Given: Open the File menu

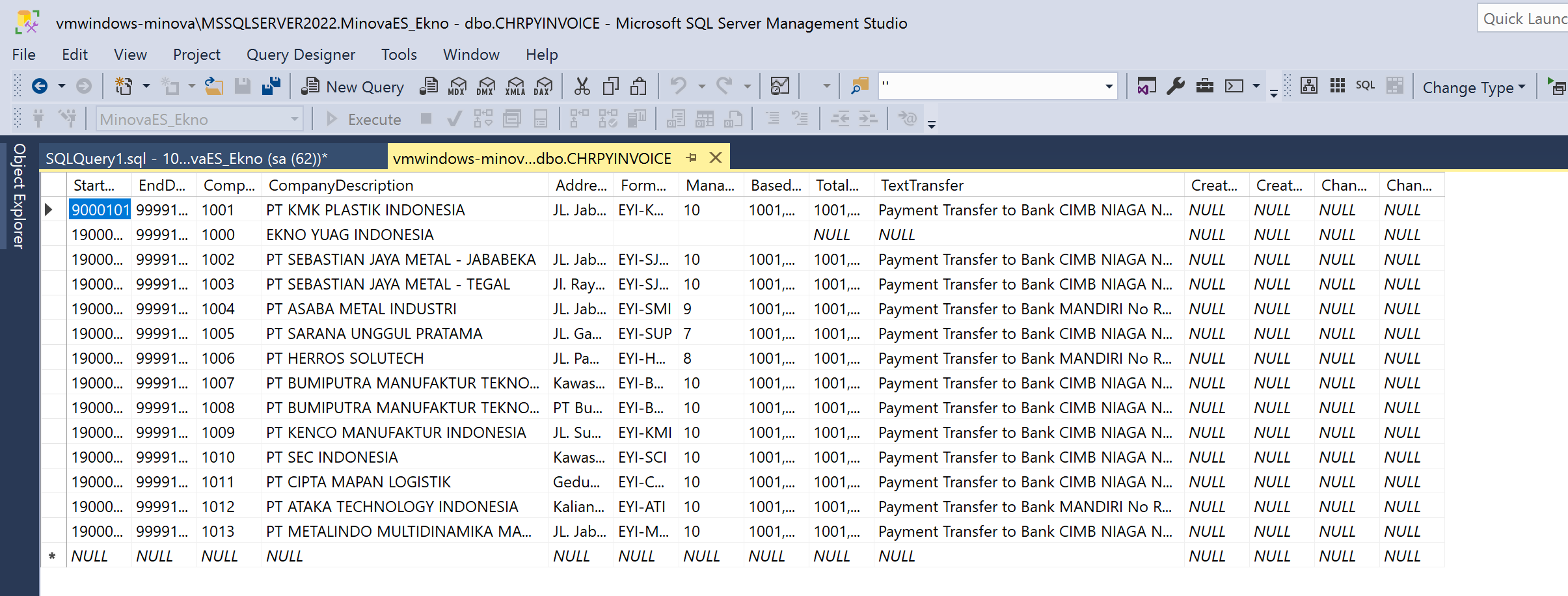Looking at the screenshot, I should pos(24,55).
